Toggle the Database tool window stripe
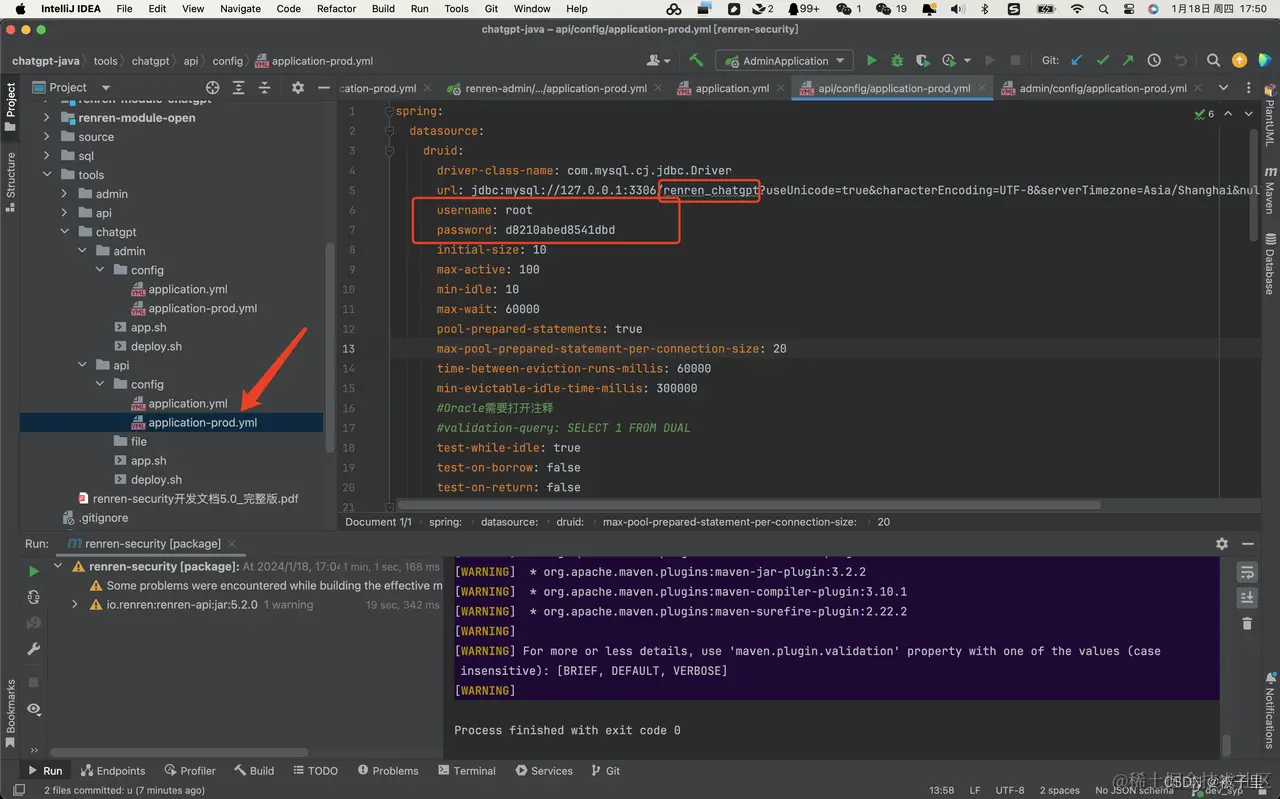 1269,264
